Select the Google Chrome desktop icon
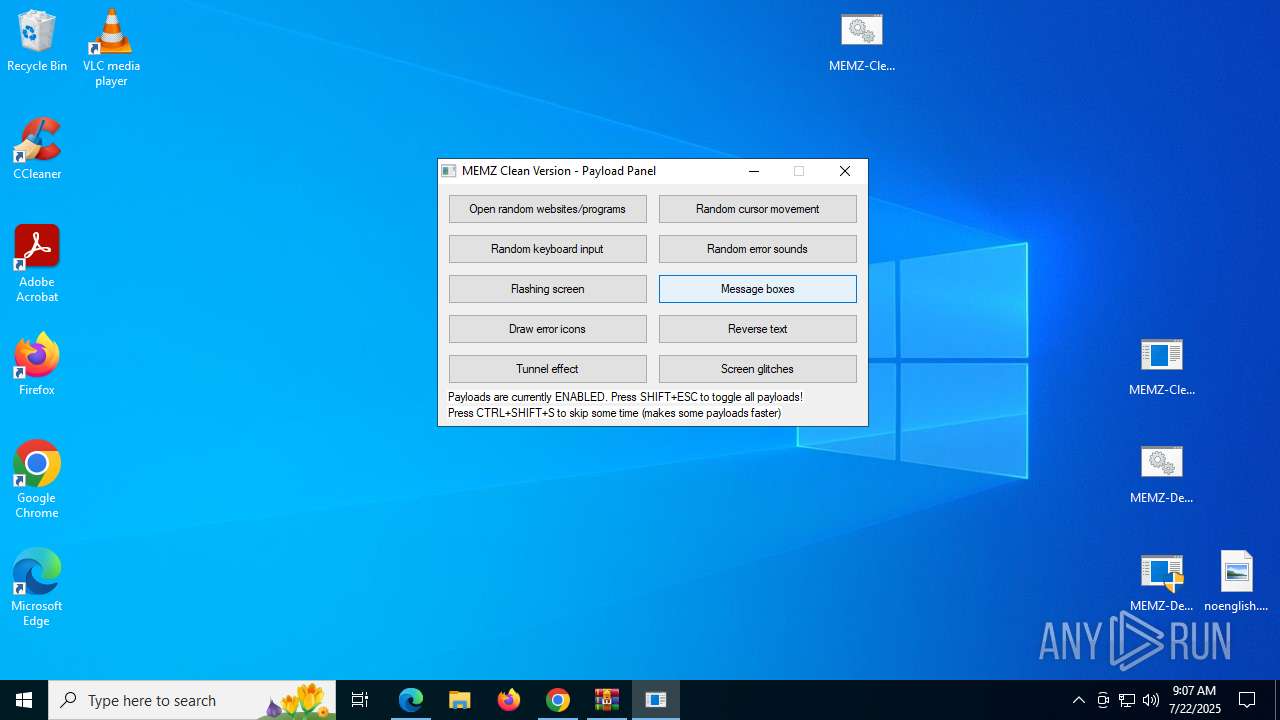Viewport: 1280px width, 720px height. point(37,480)
